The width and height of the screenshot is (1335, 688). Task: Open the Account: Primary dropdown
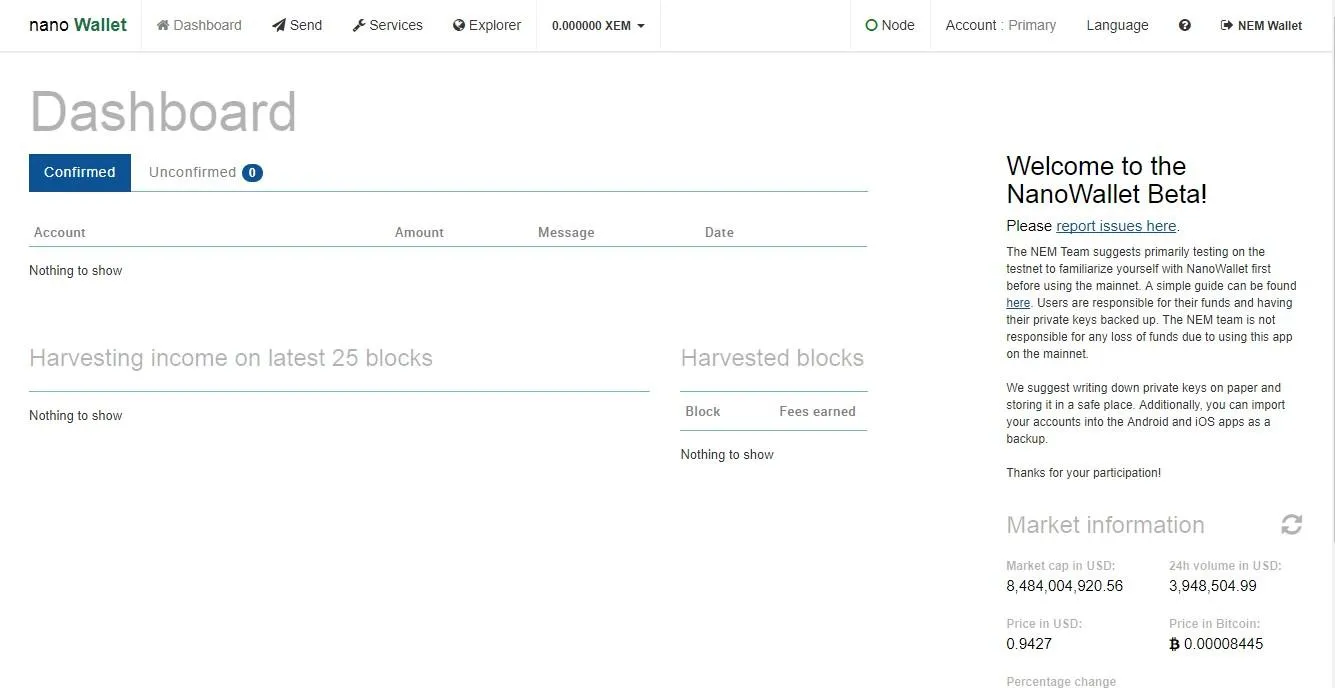tap(1000, 25)
